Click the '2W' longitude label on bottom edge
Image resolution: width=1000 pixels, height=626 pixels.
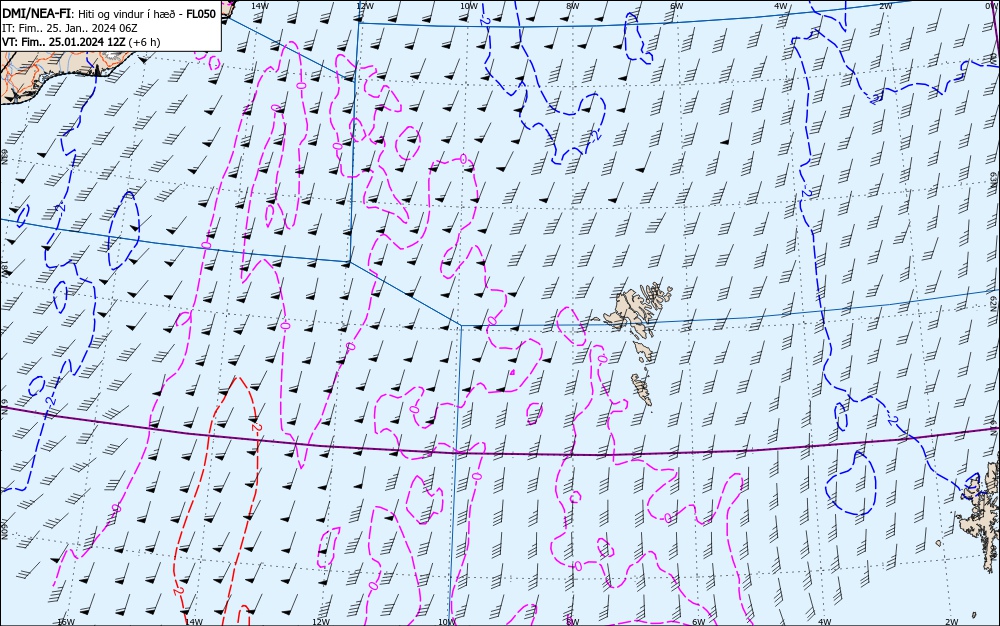pos(952,622)
